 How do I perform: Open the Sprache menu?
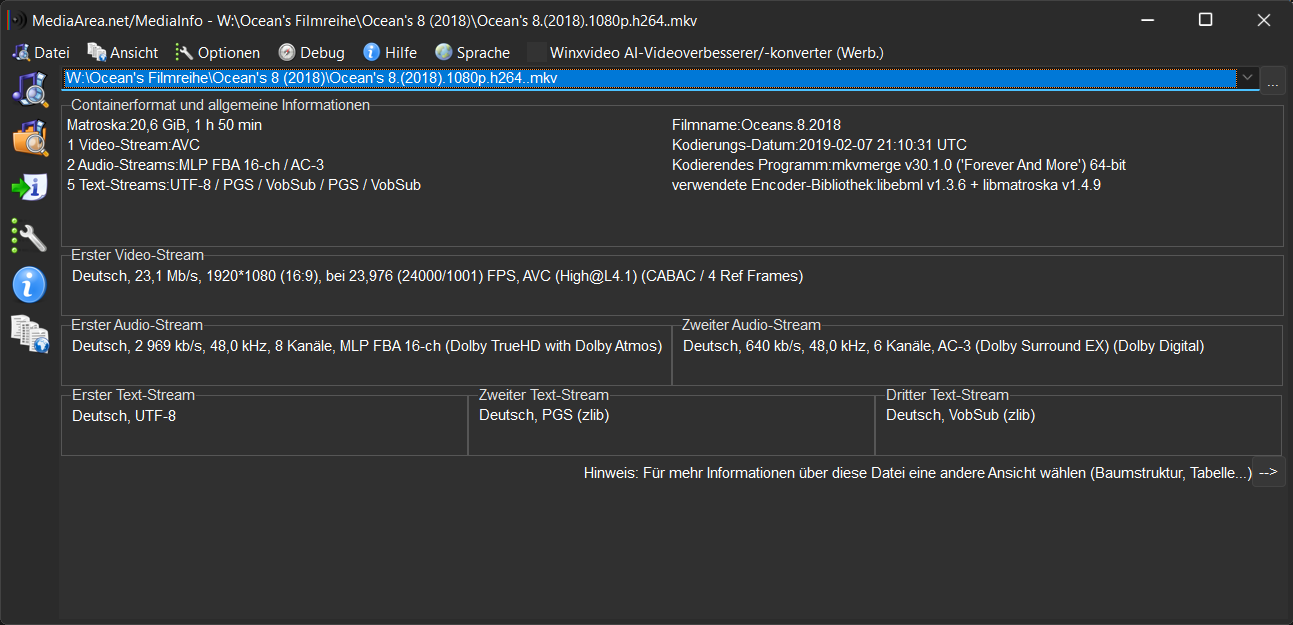coord(472,53)
